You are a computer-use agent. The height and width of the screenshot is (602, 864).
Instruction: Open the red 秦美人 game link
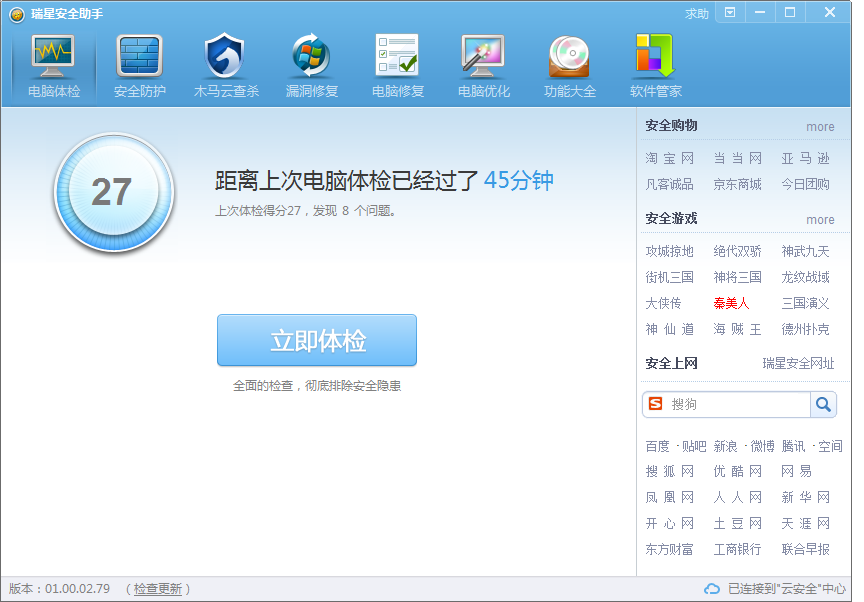pos(731,303)
